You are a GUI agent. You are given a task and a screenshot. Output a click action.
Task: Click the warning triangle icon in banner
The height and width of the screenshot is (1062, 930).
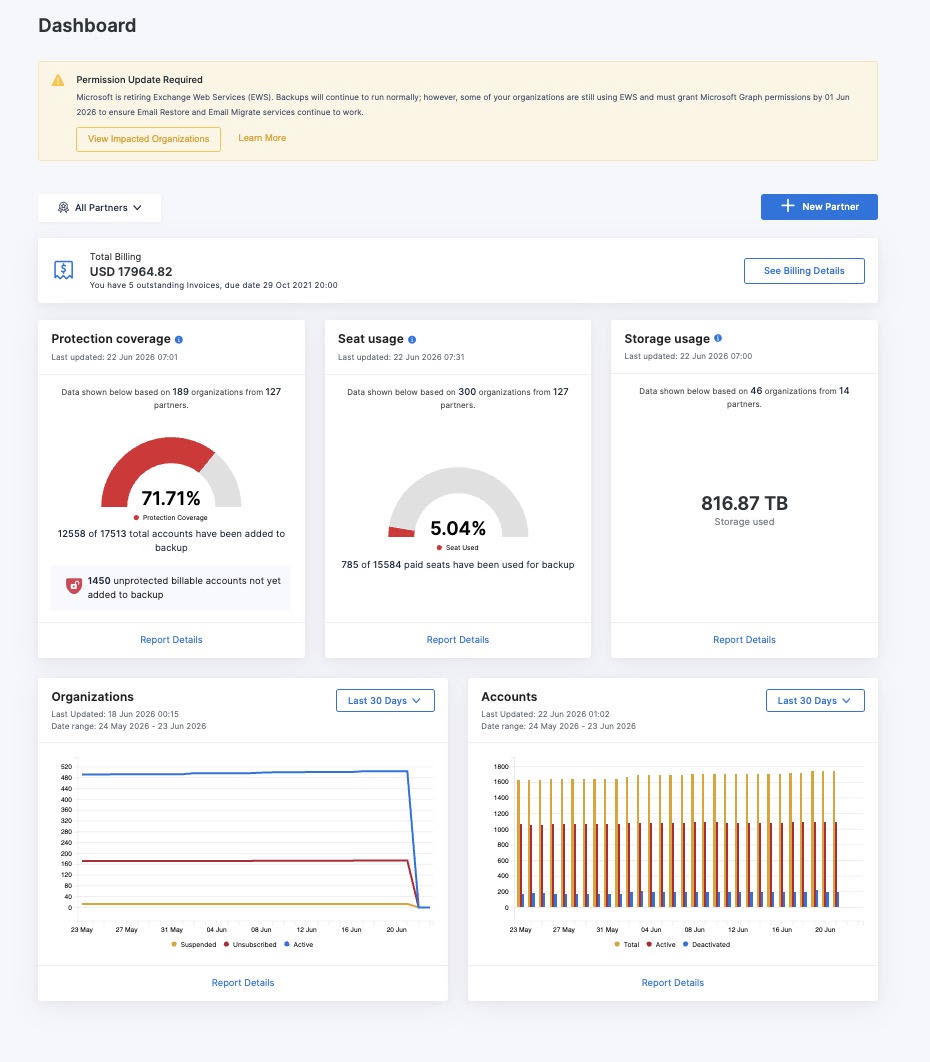click(58, 80)
